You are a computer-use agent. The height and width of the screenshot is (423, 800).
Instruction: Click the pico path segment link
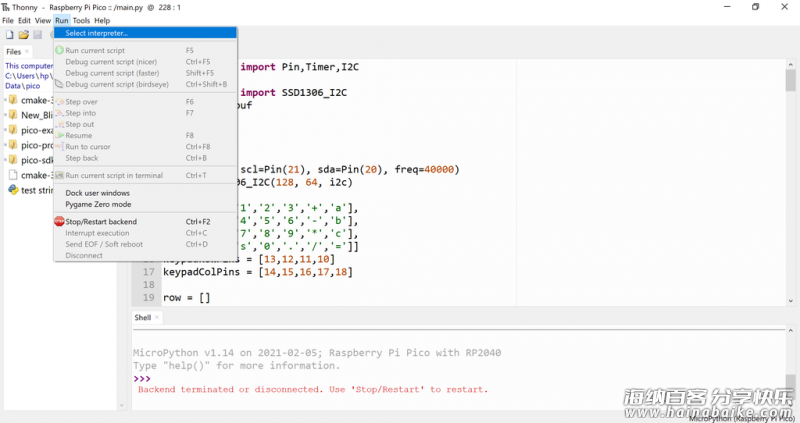click(x=33, y=86)
